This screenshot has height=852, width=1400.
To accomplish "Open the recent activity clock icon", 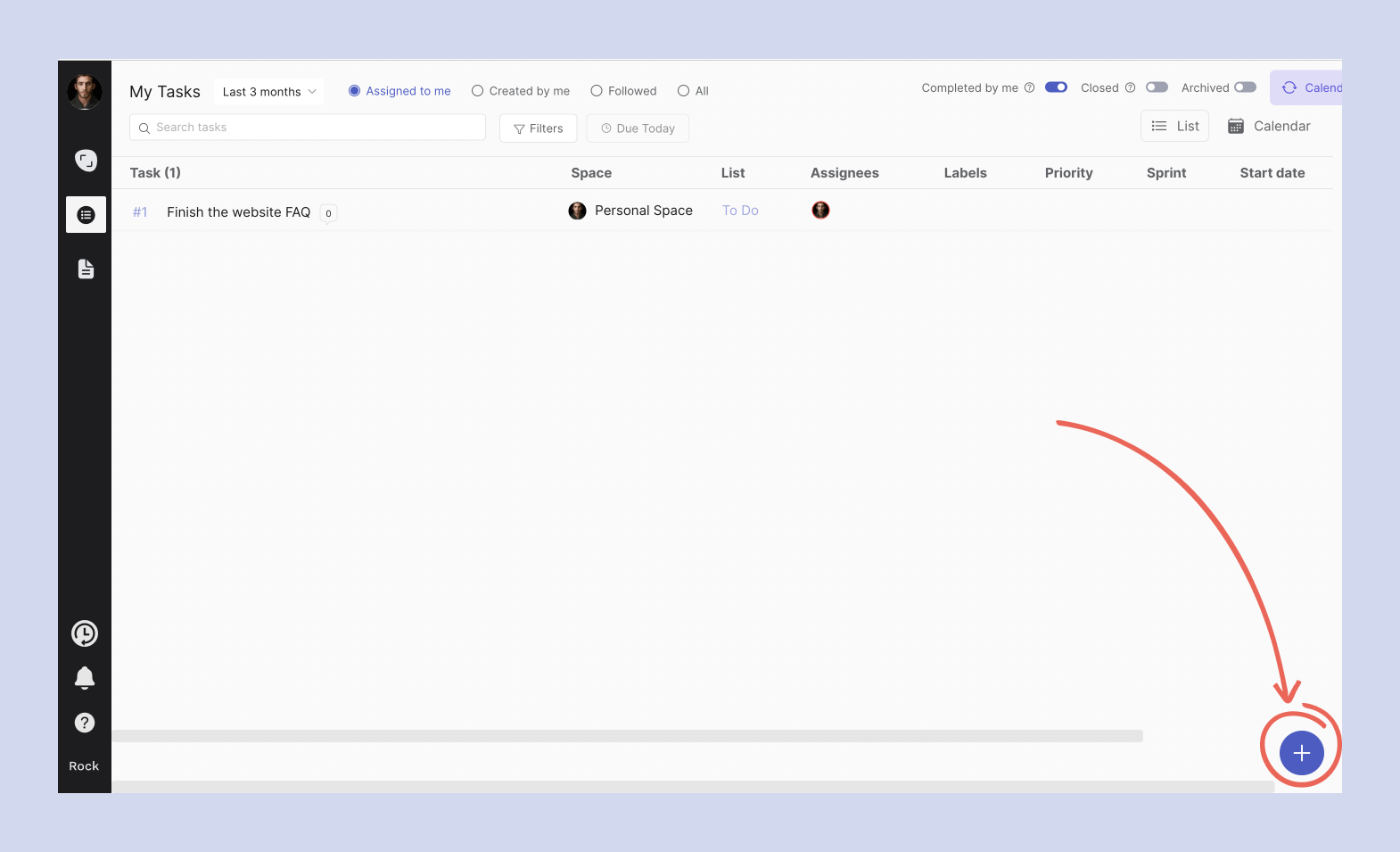I will click(x=85, y=633).
